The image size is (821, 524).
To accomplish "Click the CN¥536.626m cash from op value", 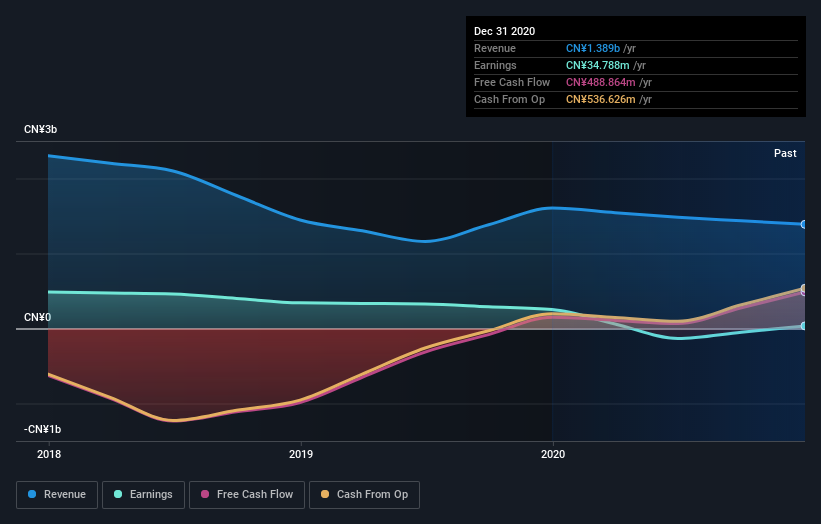I will [x=601, y=99].
